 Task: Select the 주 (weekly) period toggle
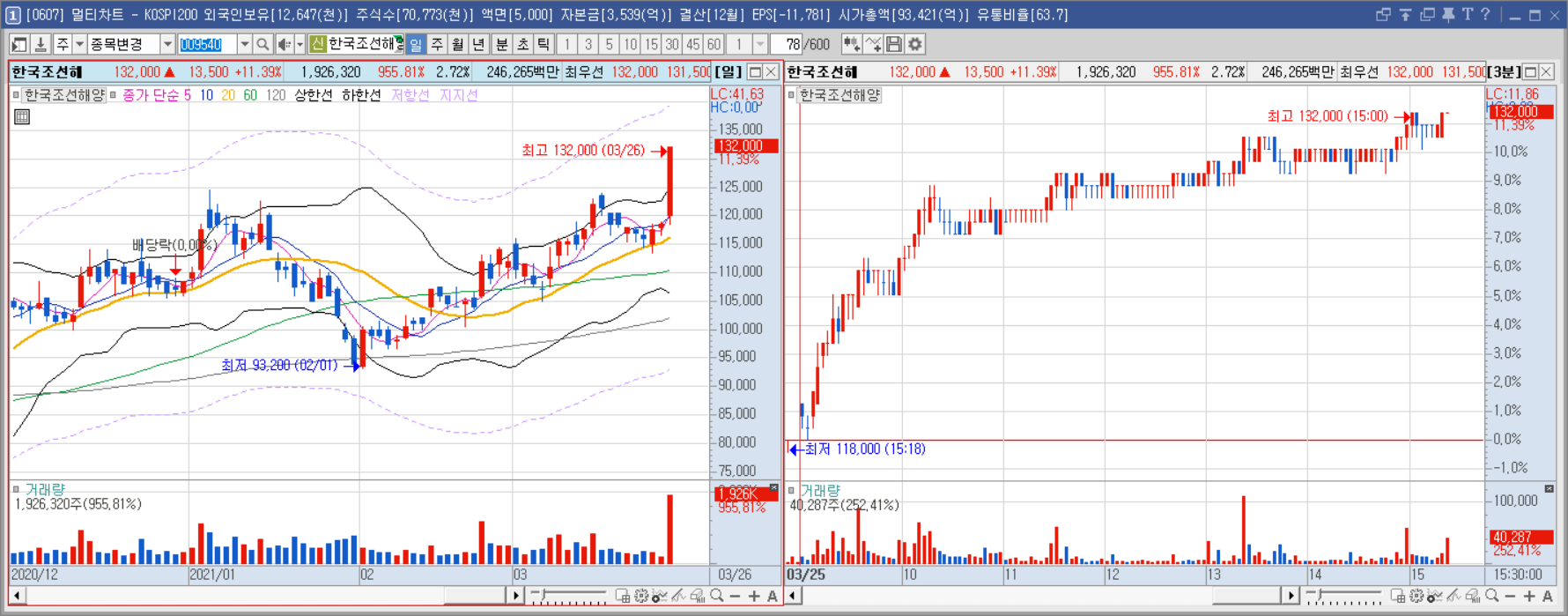(437, 44)
